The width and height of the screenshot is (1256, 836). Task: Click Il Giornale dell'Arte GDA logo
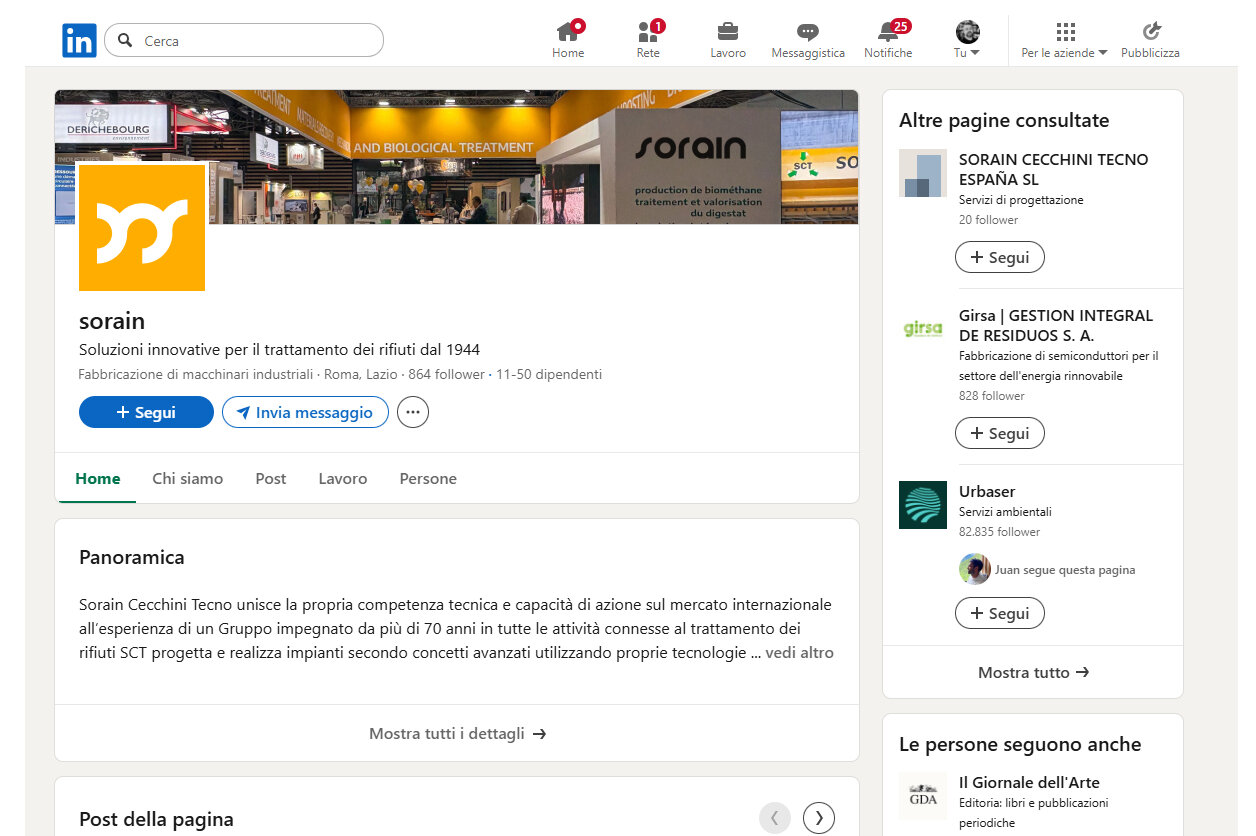(922, 796)
